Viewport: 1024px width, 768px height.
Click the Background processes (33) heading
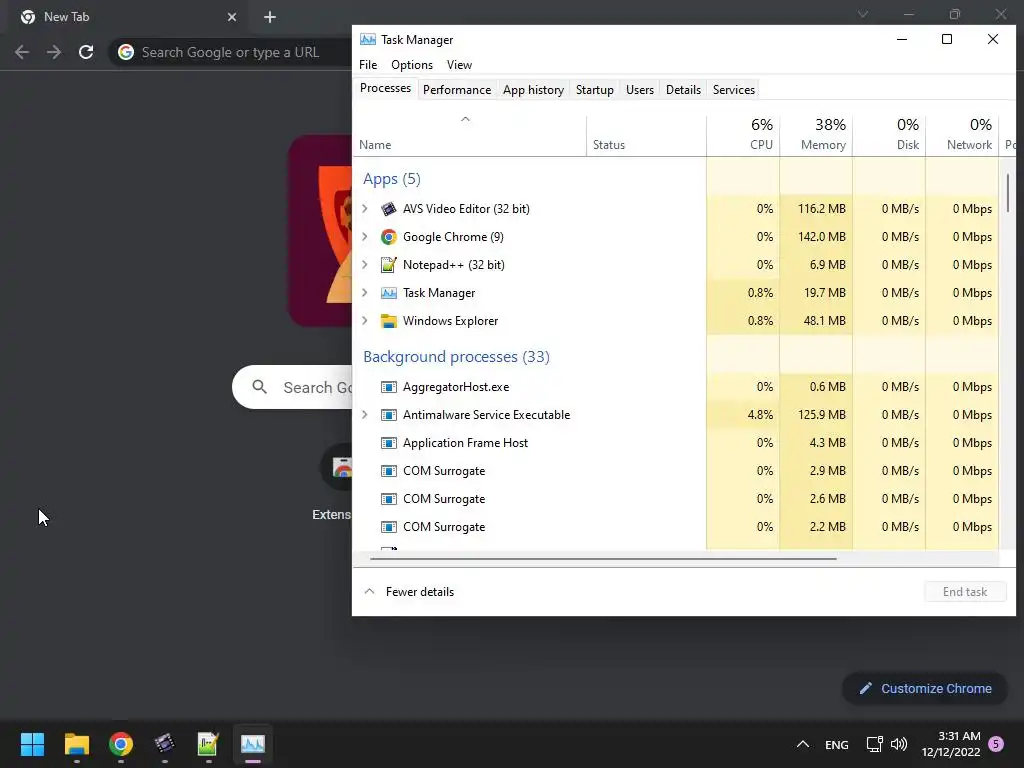456,357
